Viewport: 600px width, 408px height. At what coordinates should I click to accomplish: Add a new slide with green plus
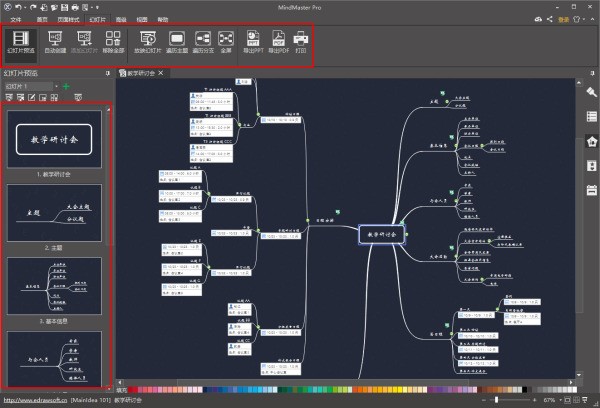tap(67, 87)
